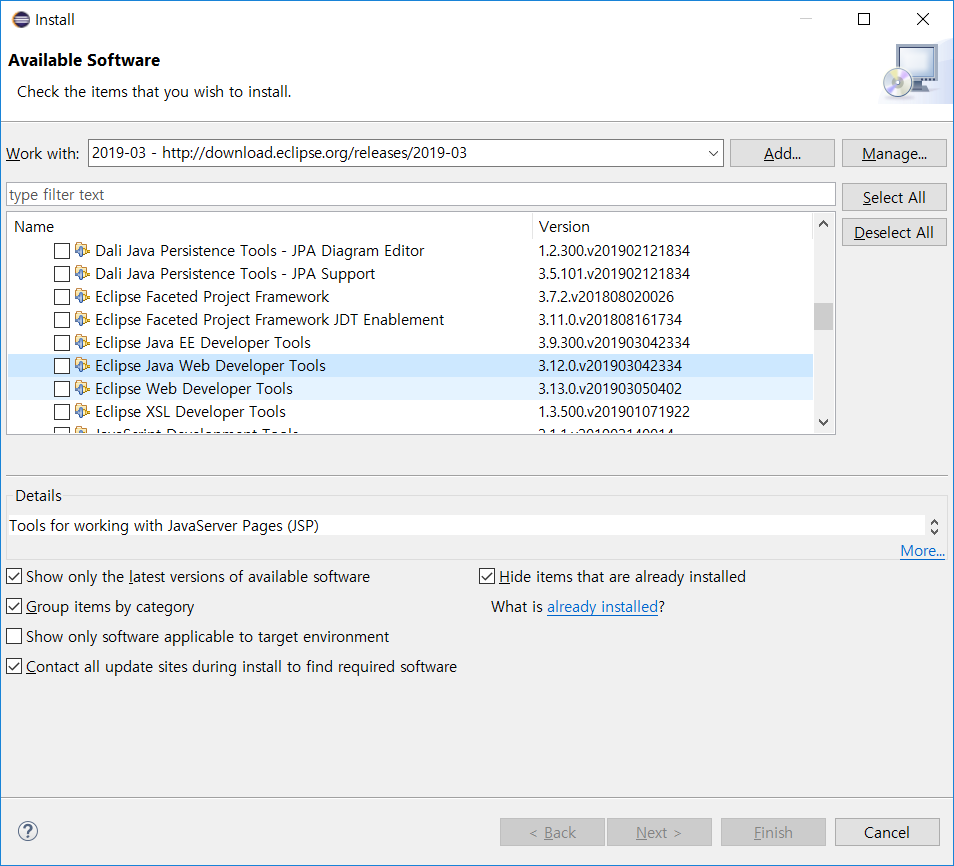This screenshot has width=954, height=866.
Task: Maximize the Install dialog window
Action: (x=863, y=19)
